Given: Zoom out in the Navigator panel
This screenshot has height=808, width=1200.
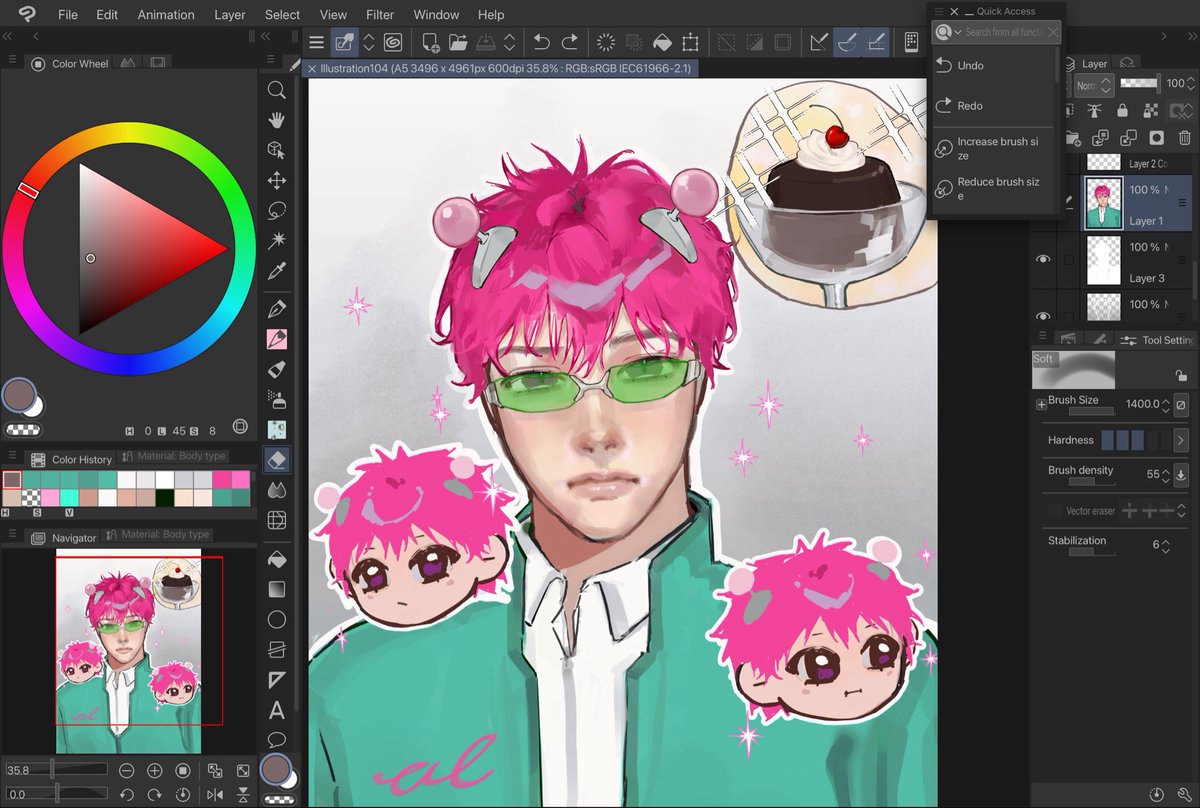Looking at the screenshot, I should (127, 771).
